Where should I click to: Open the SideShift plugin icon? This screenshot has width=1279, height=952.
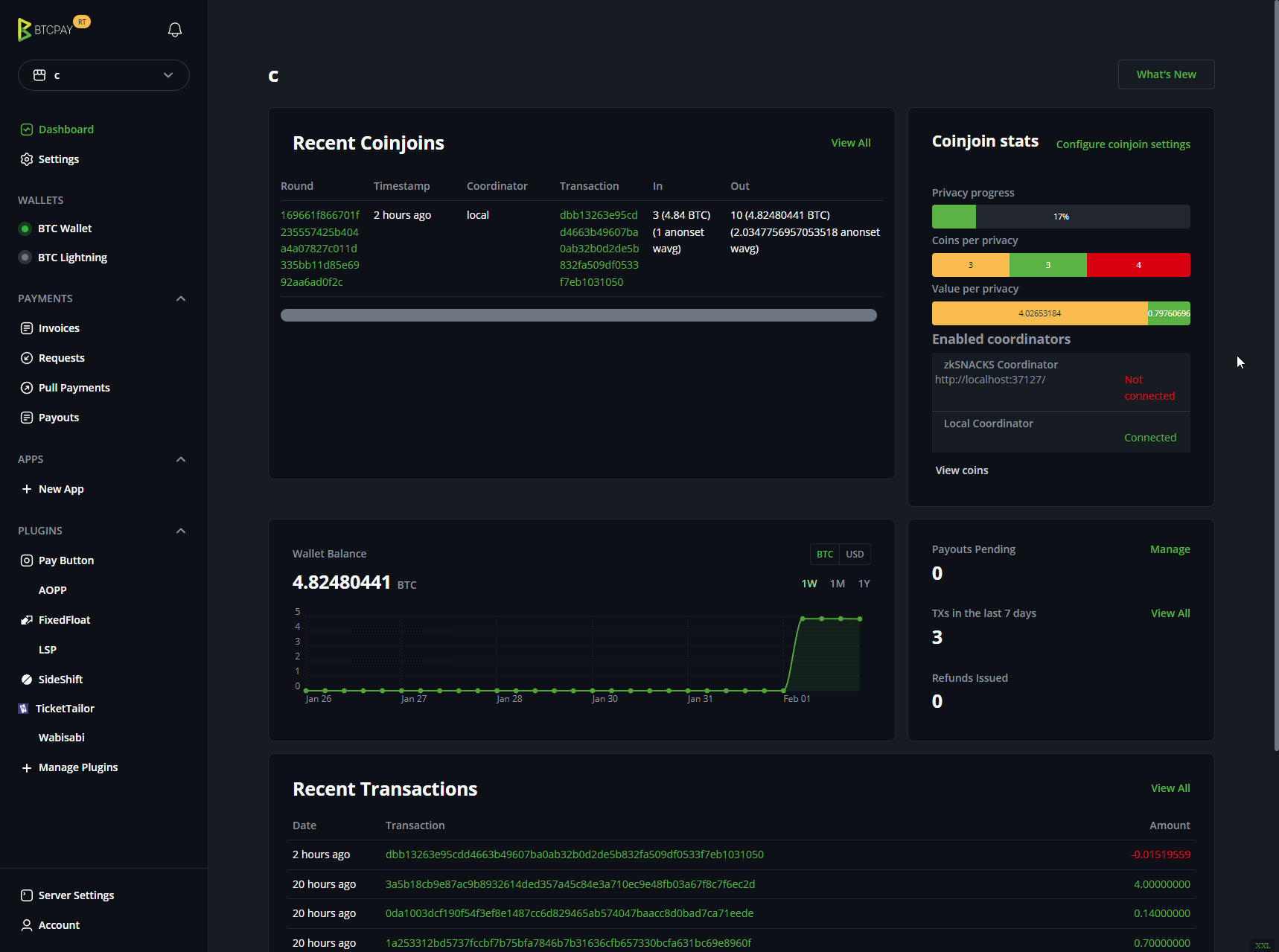[x=27, y=680]
